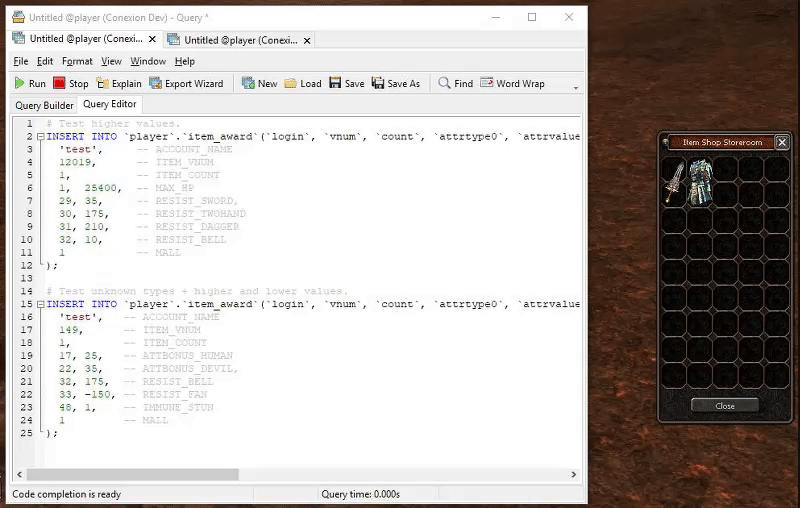Viewport: 800px width, 508px height.
Task: Click Item Shop Storeroom title bar
Action: click(x=721, y=142)
